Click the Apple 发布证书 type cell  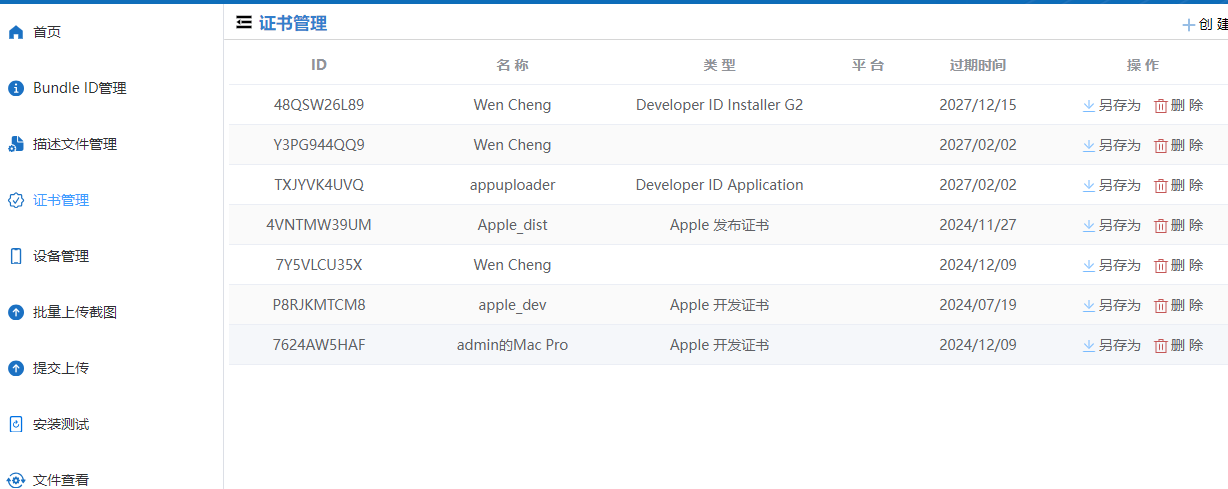click(720, 225)
